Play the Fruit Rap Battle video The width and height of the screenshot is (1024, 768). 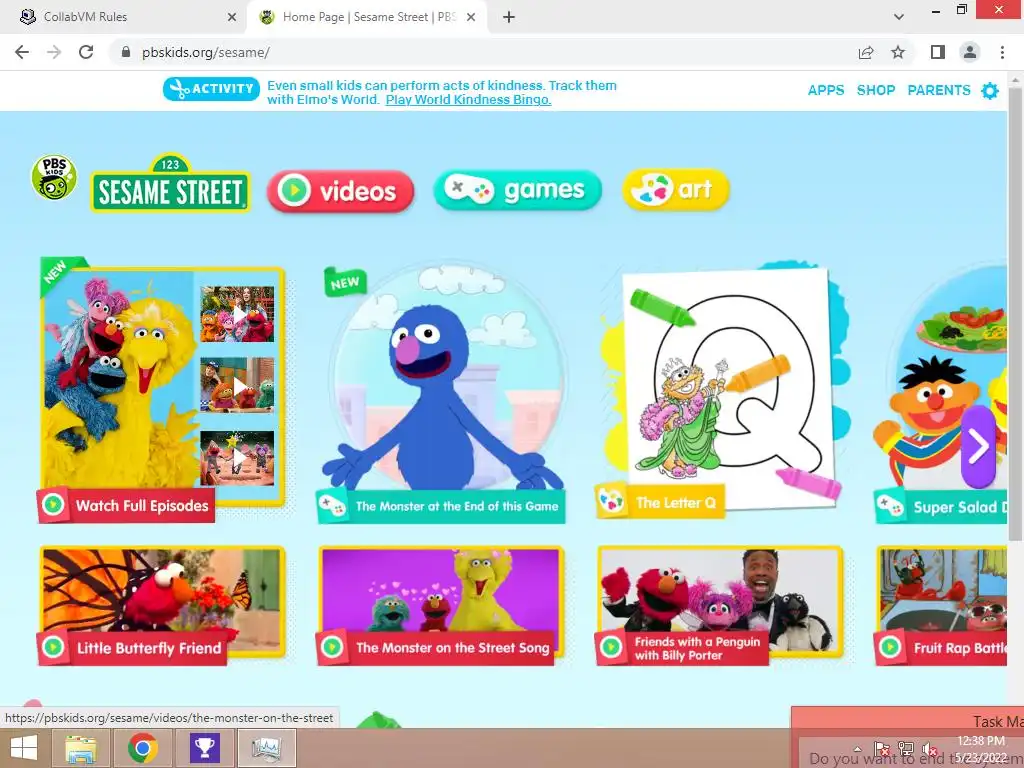[x=940, y=604]
